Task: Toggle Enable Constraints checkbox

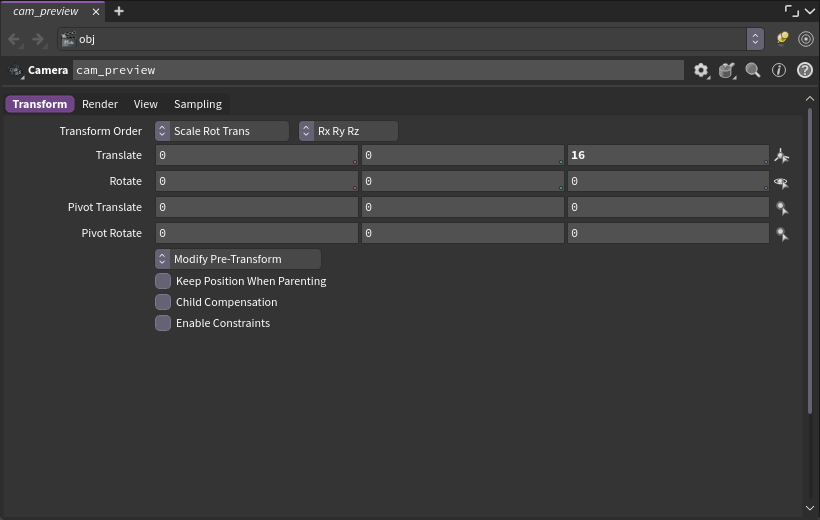Action: click(163, 323)
